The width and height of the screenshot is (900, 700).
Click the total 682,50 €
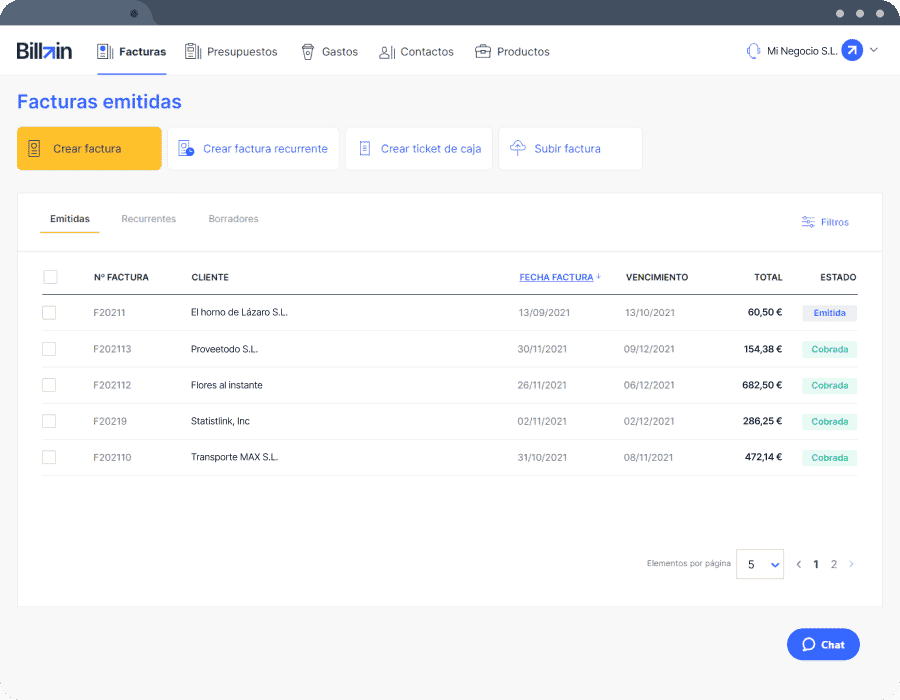point(762,385)
